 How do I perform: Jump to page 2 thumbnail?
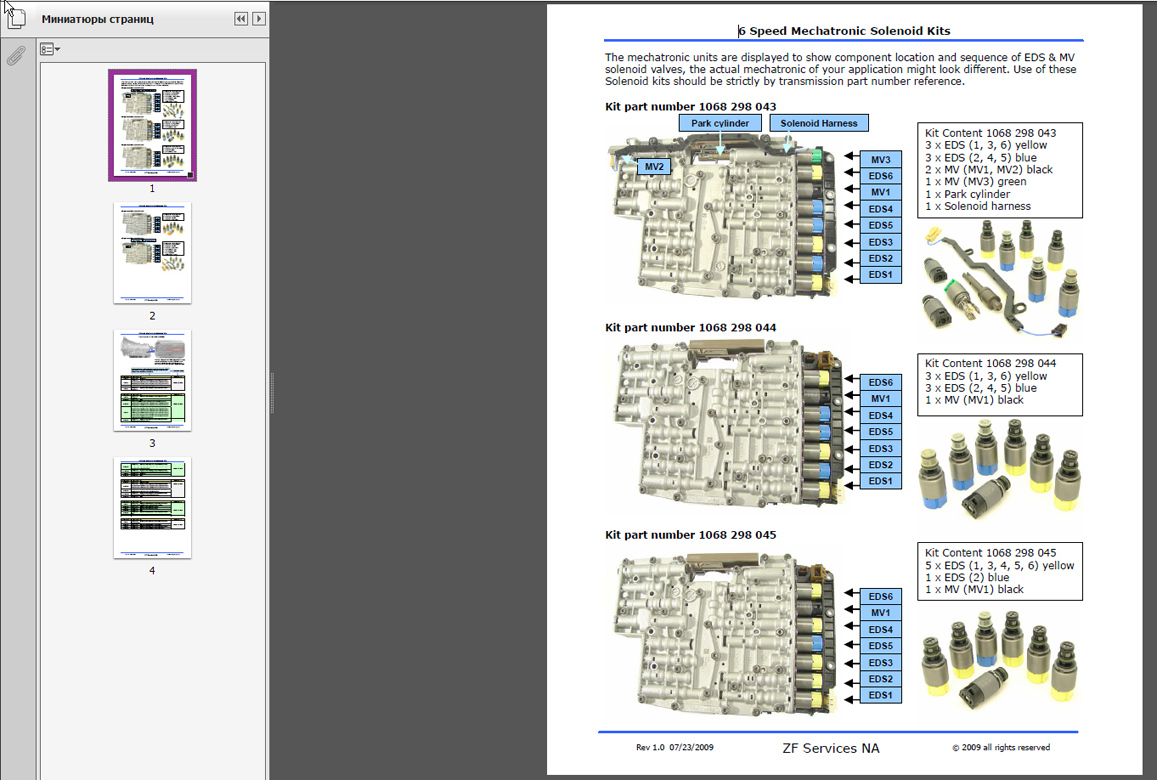coord(152,253)
